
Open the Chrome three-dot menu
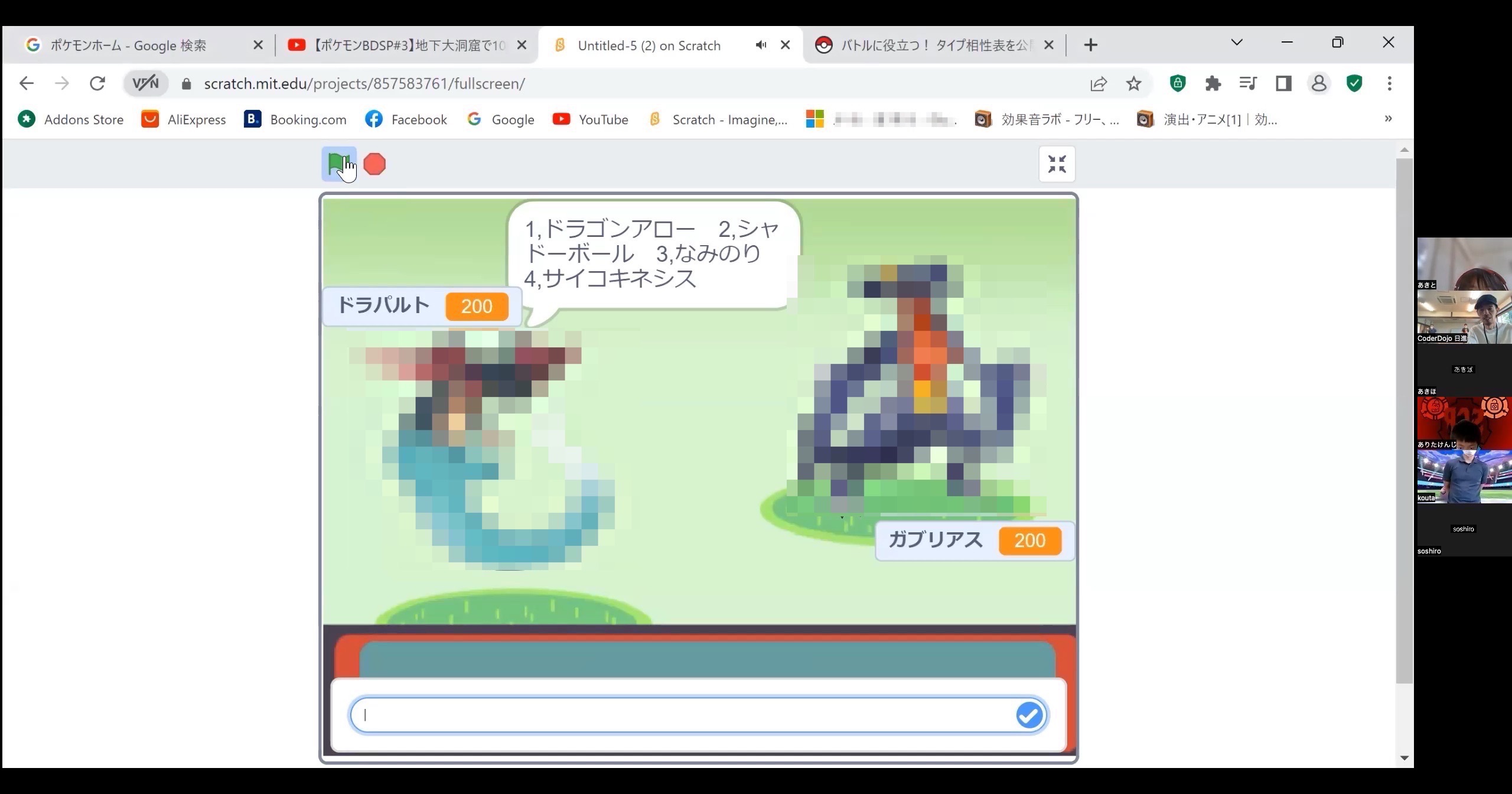tap(1389, 83)
